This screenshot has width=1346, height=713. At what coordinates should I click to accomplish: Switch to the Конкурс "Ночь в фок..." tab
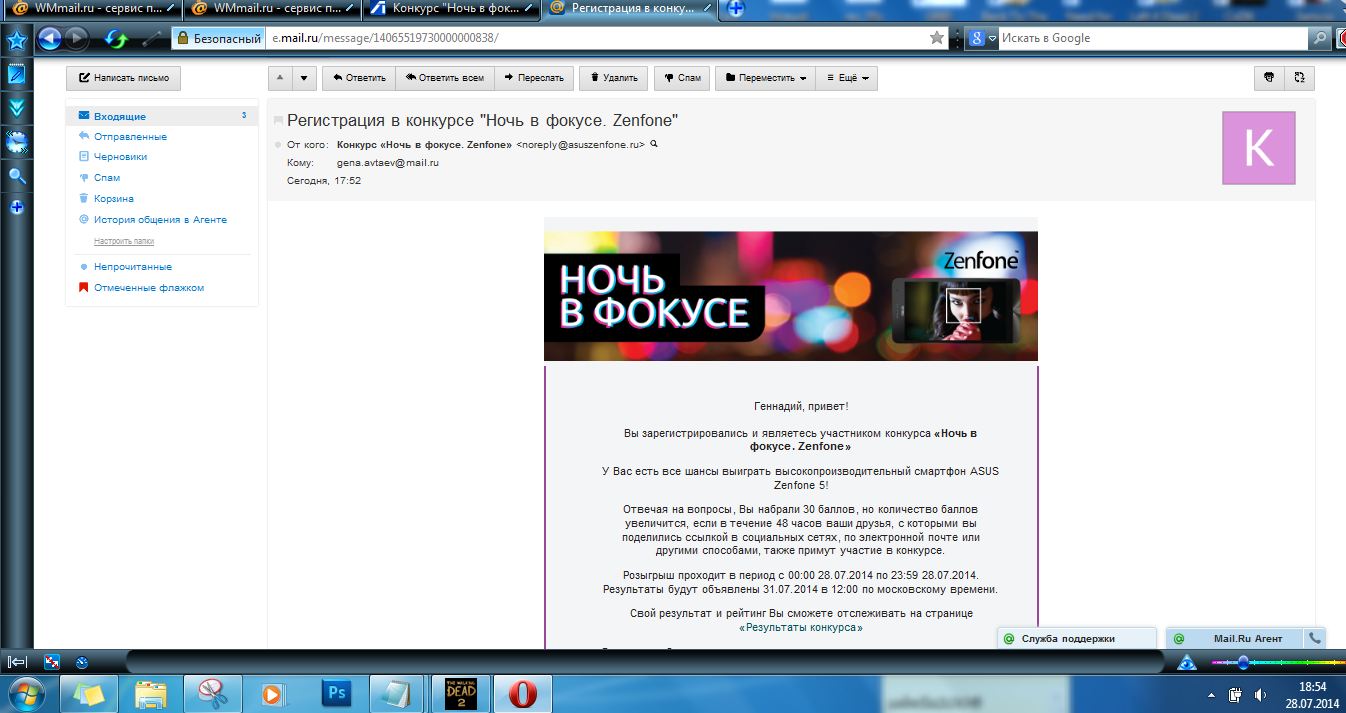(x=450, y=9)
